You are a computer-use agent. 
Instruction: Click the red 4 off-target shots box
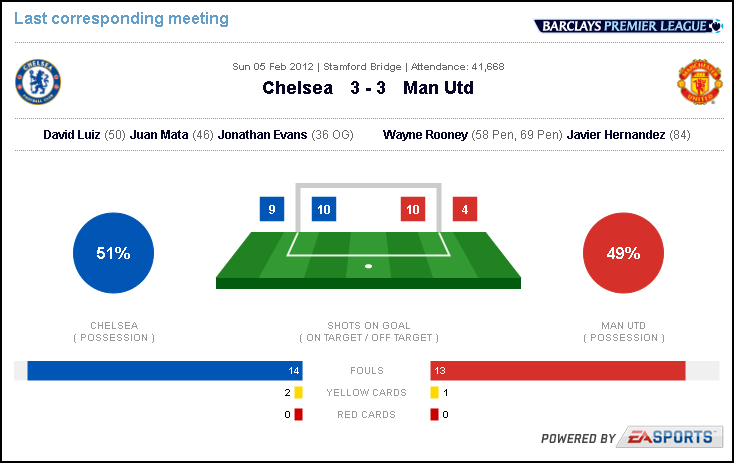pyautogui.click(x=465, y=209)
